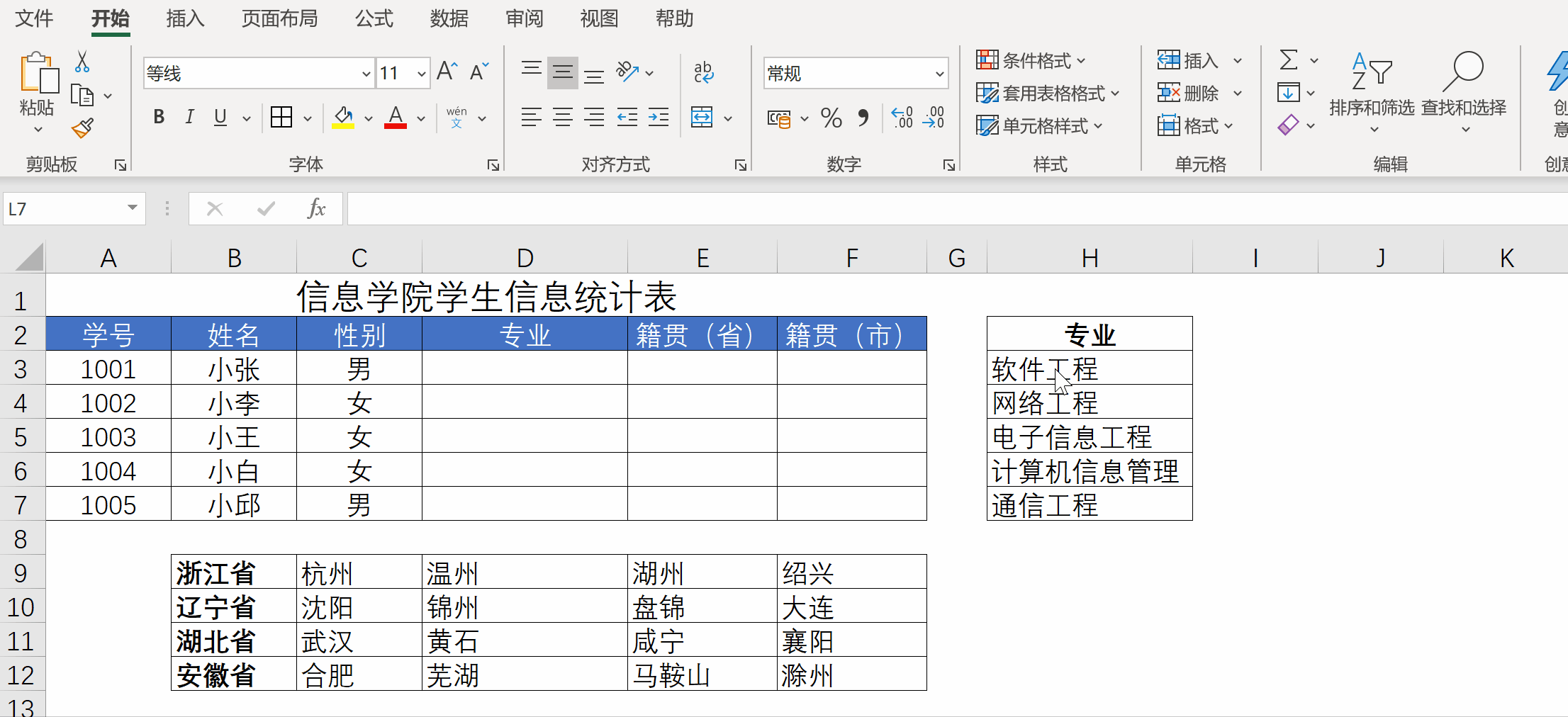Apply red font color
1568x717 pixels.
pyautogui.click(x=396, y=117)
